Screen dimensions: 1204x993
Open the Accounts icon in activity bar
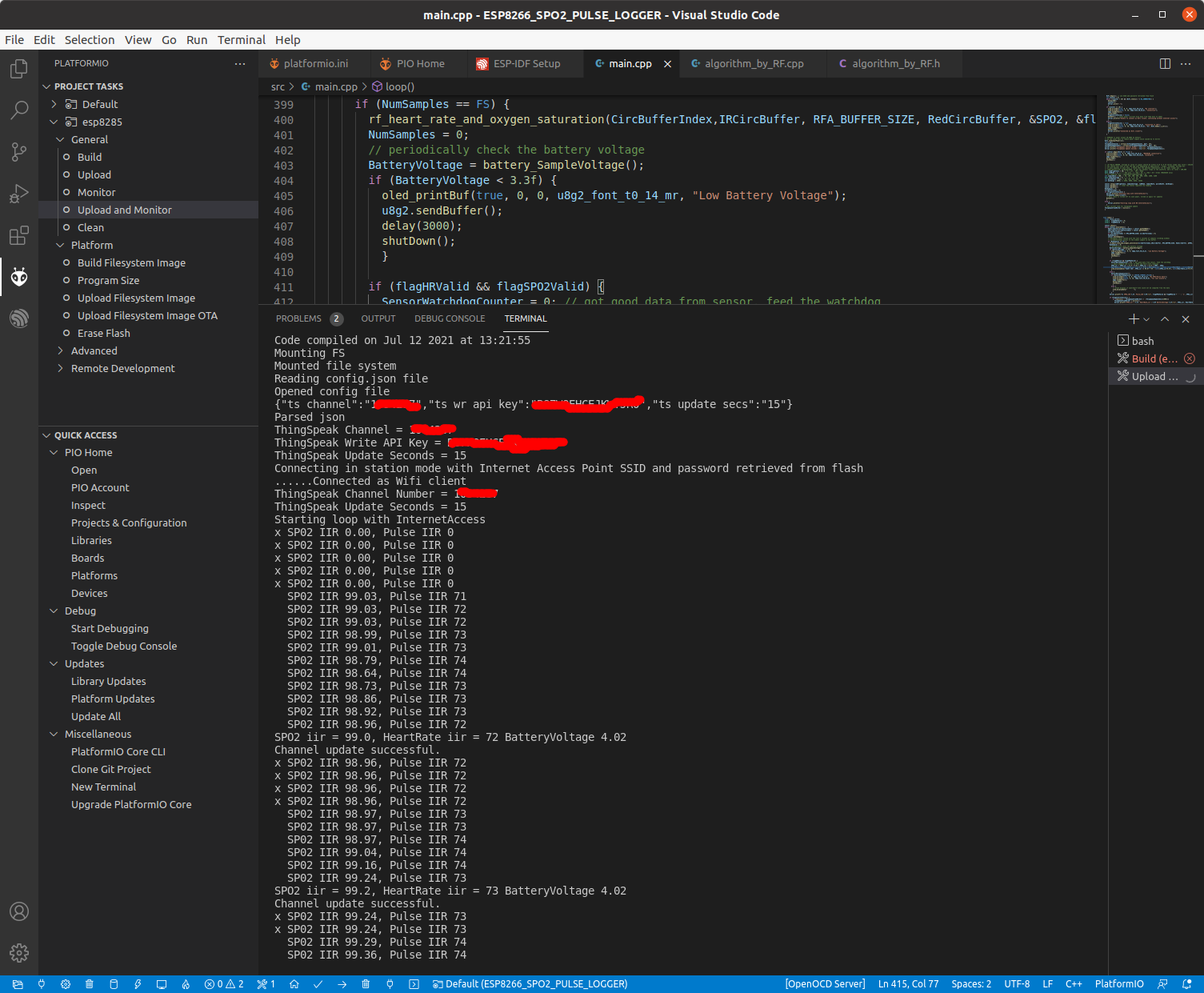pos(19,911)
